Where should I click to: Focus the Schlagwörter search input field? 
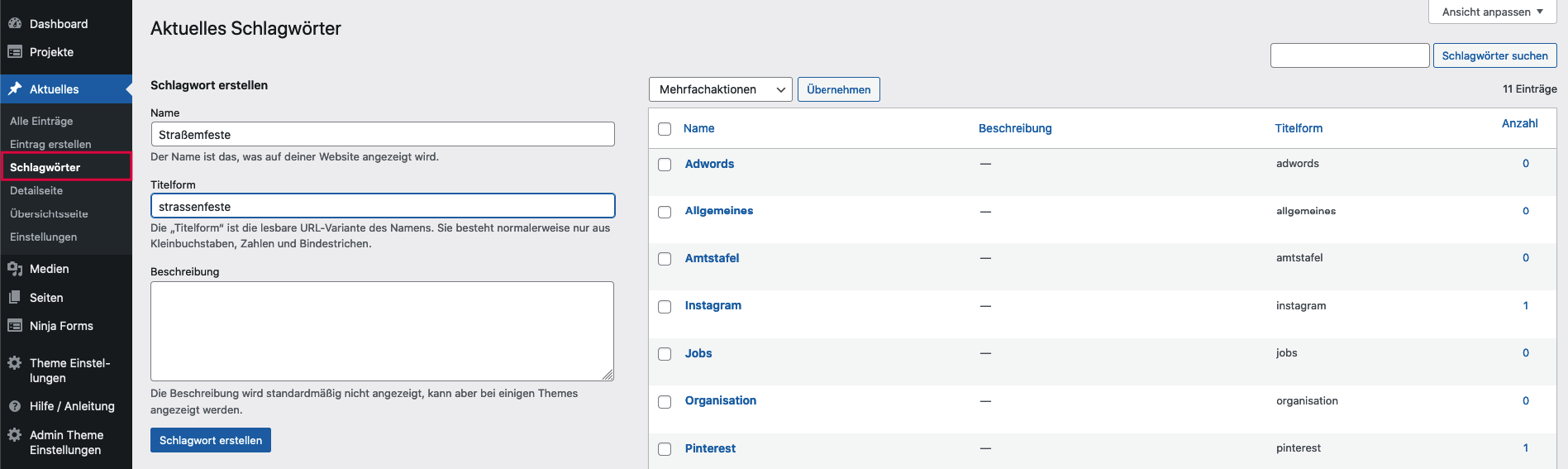tap(1349, 55)
